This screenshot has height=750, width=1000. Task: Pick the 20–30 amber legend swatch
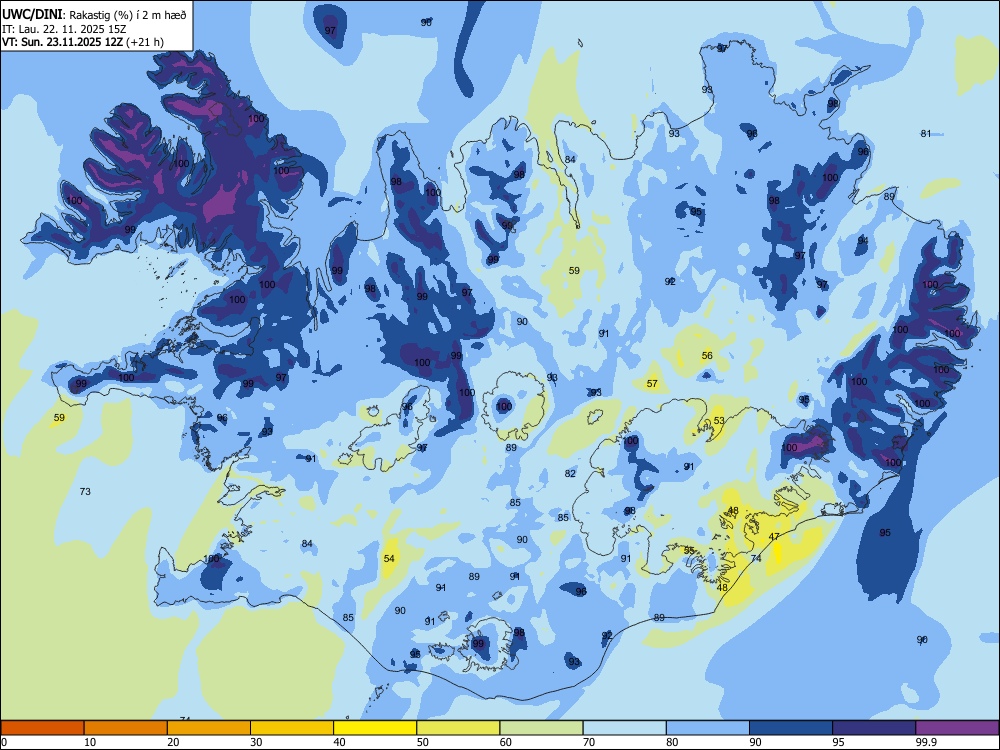[x=209, y=728]
